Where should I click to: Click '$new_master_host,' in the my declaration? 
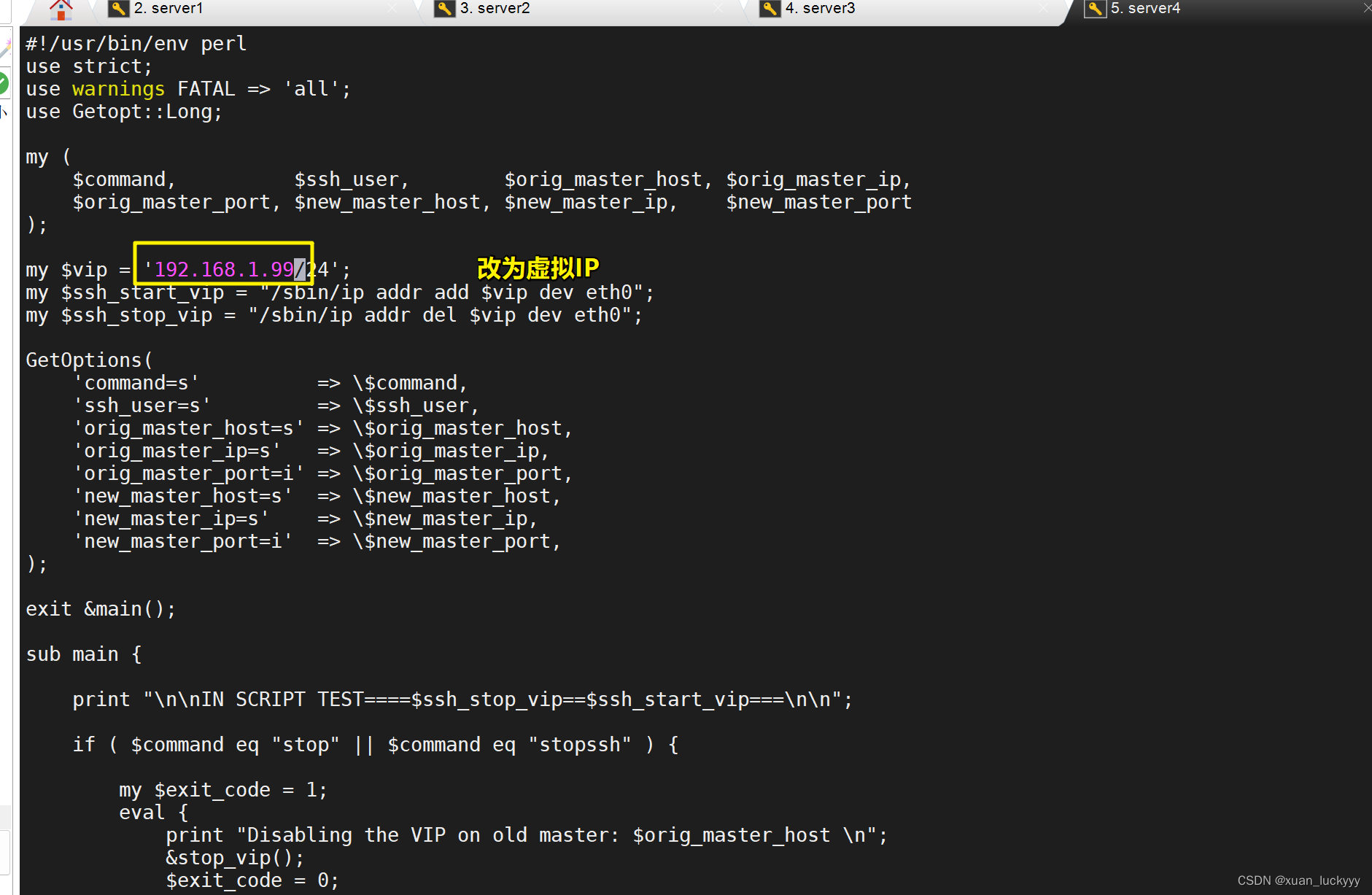point(392,202)
